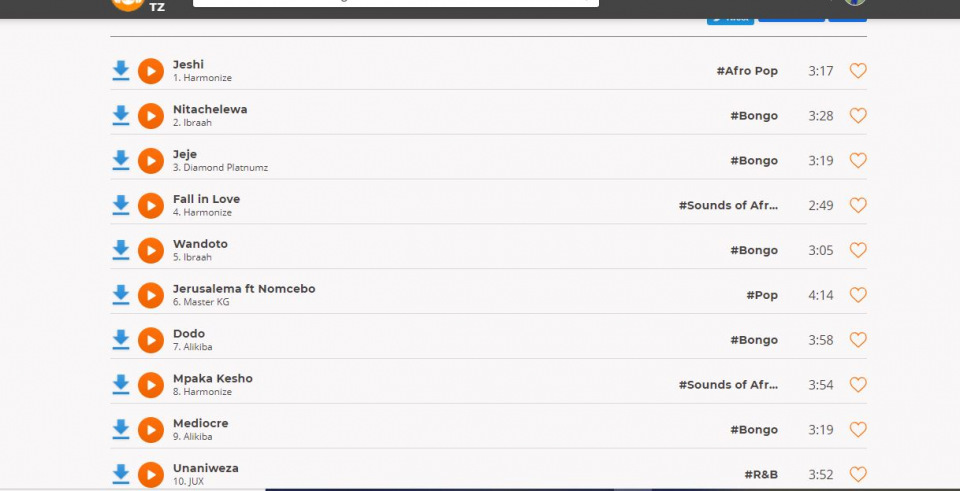
Task: Play Mpaka Kesho track
Action: point(150,385)
